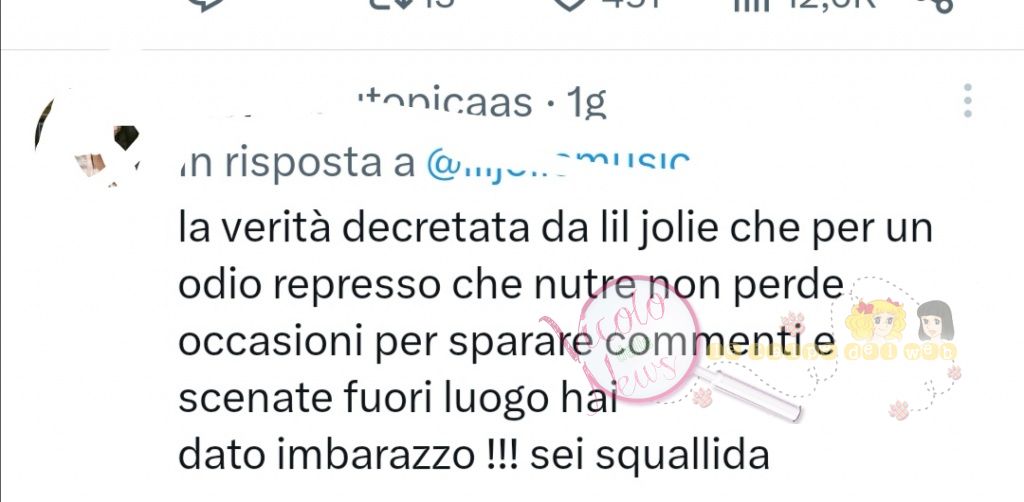Click the reply bubble icon at top
This screenshot has width=1024, height=502.
tap(206, 4)
